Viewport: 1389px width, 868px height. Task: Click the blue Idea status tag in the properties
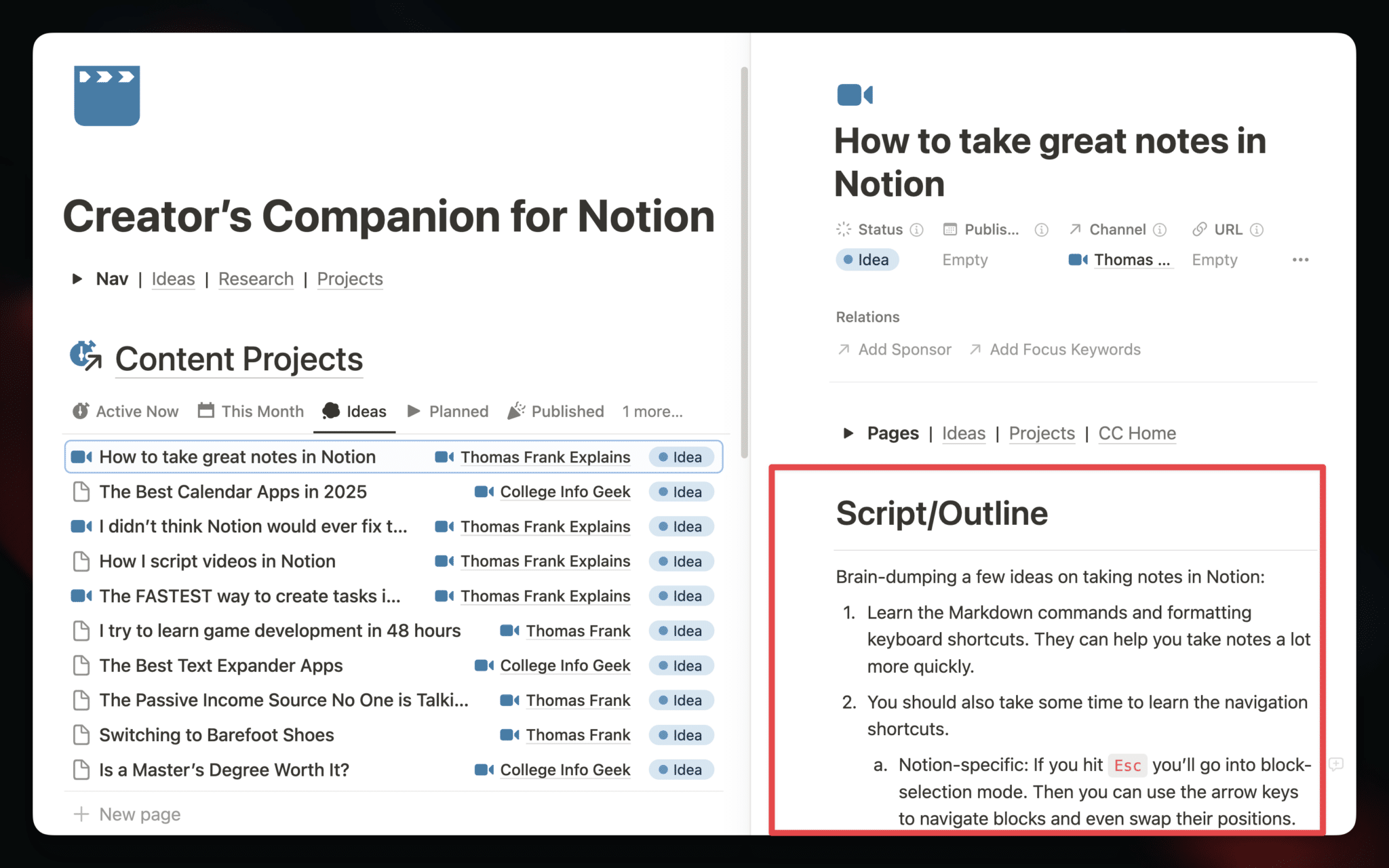pos(867,260)
